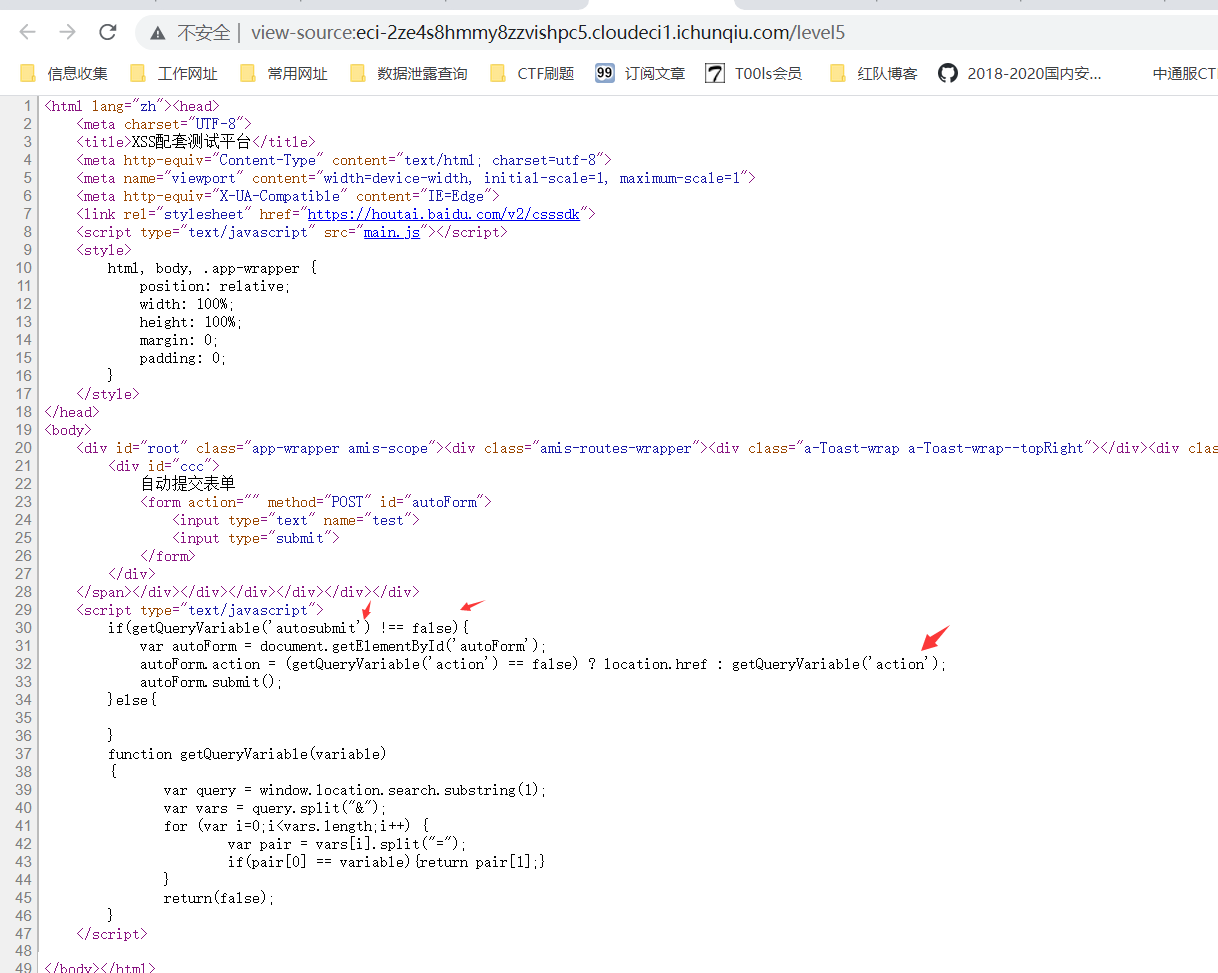This screenshot has width=1218, height=973.
Task: Open the CTF刷题 bookmark folder
Action: click(x=532, y=73)
